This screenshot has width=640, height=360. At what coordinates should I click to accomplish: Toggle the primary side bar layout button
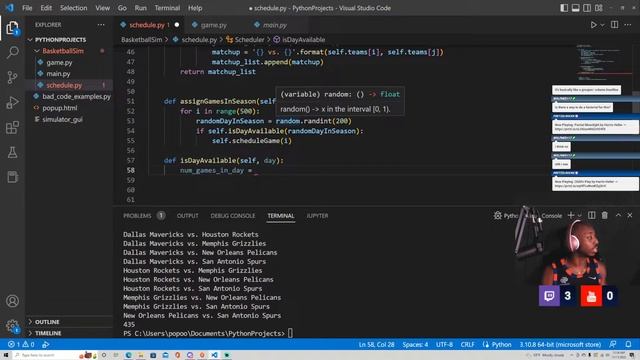564,8
